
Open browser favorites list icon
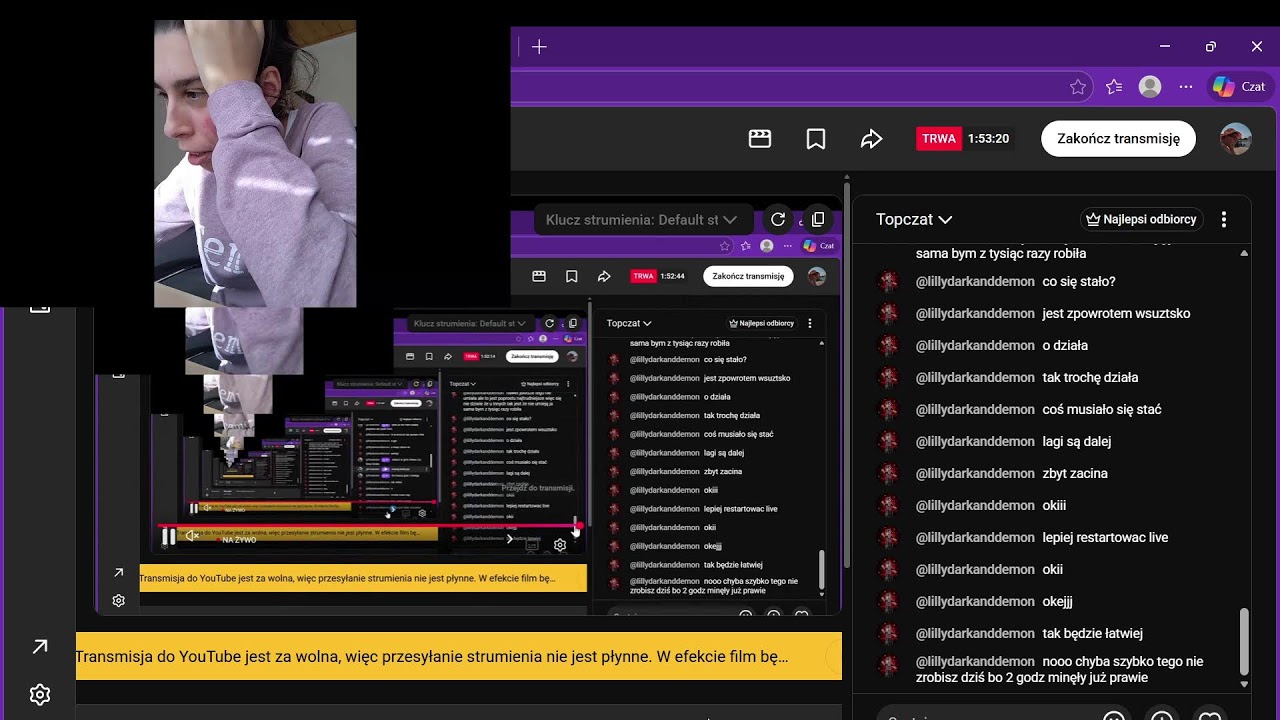pyautogui.click(x=1114, y=87)
